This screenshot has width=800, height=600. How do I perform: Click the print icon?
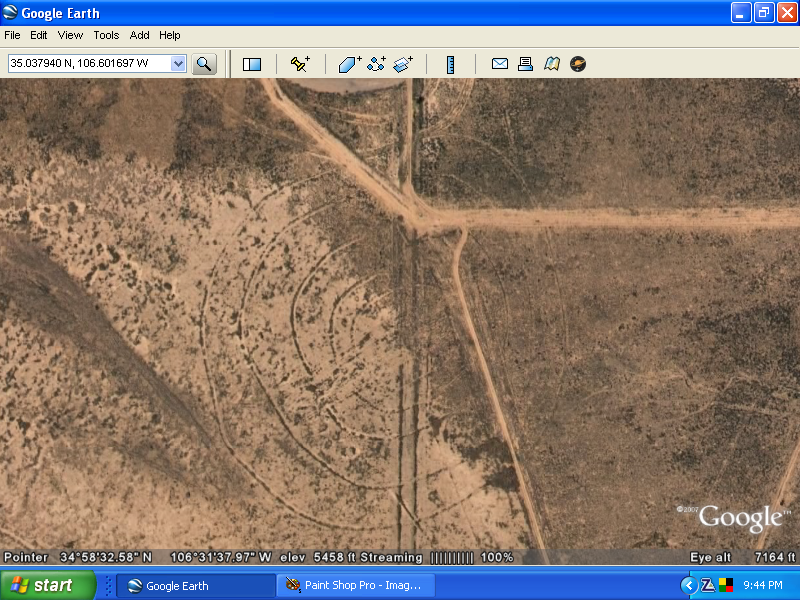click(525, 64)
